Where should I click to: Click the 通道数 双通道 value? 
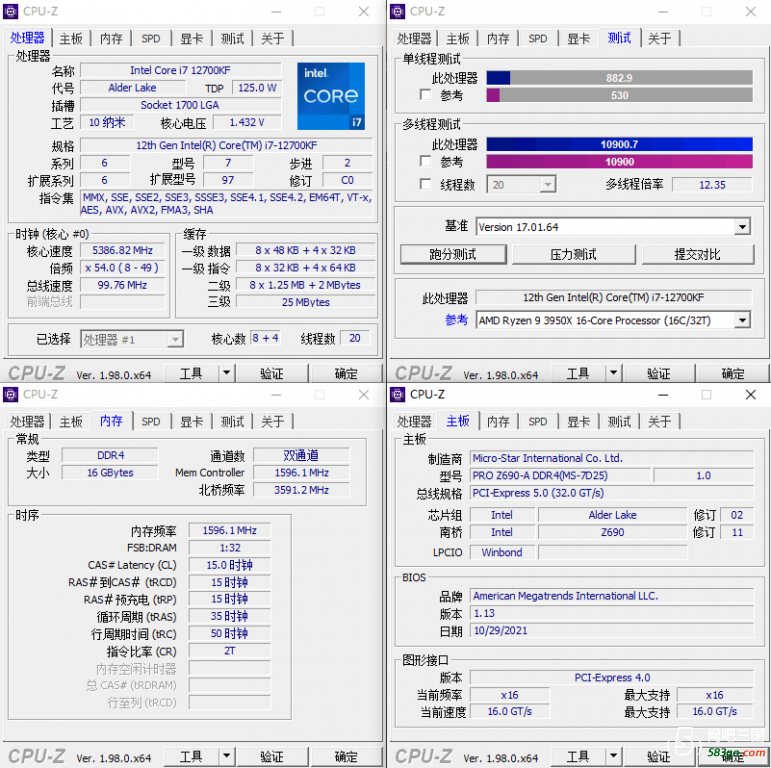click(301, 455)
